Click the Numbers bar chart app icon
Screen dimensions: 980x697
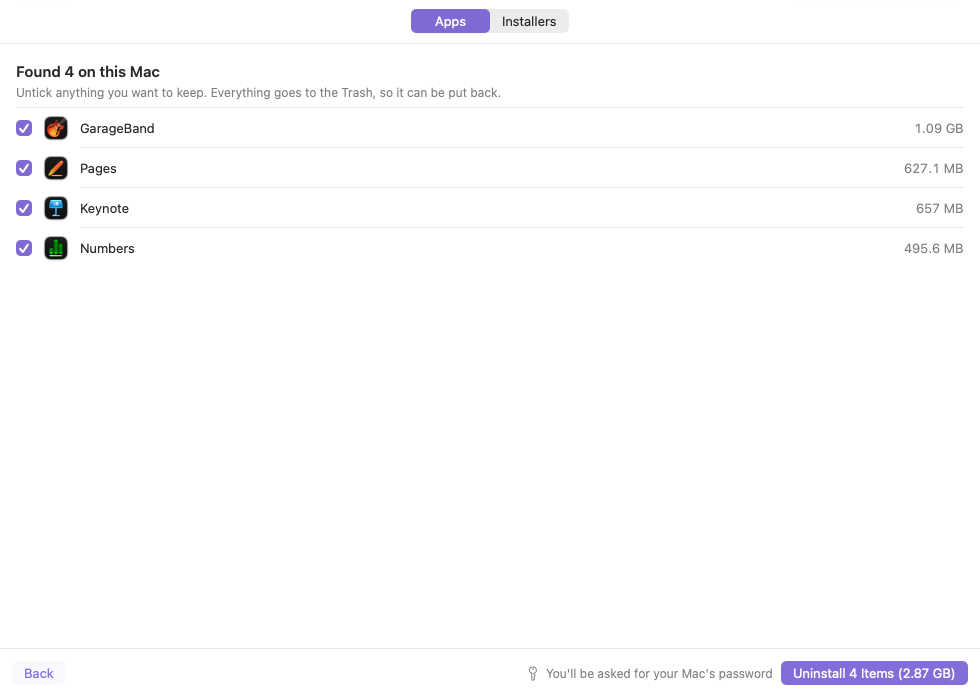(56, 248)
